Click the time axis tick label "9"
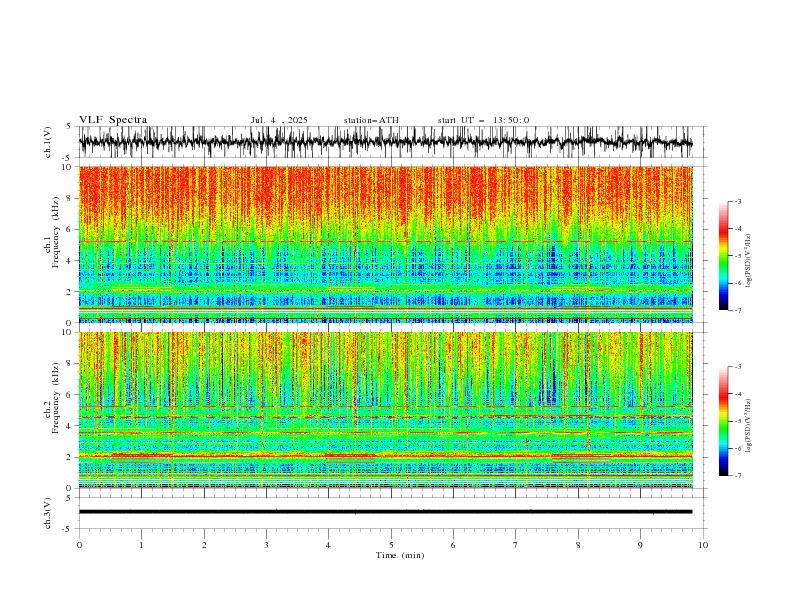Image resolution: width=792 pixels, height=612 pixels. click(x=640, y=545)
